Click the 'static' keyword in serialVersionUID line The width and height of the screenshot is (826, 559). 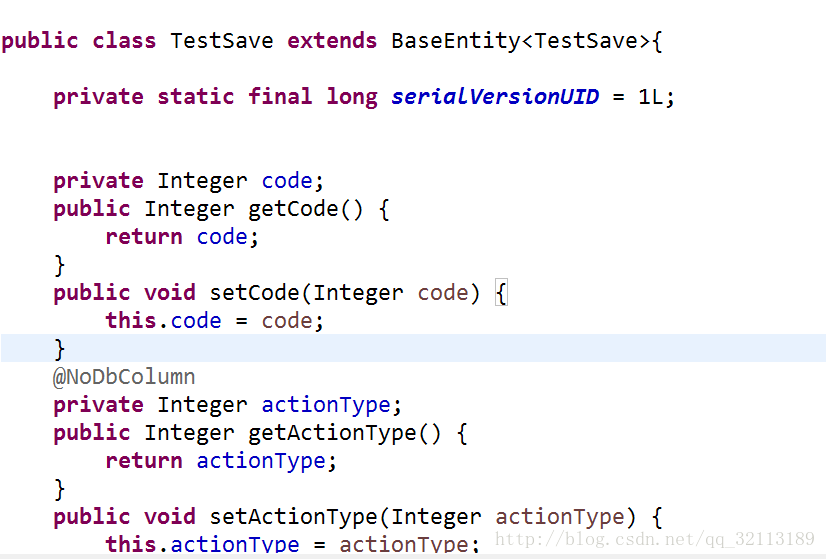click(x=195, y=96)
